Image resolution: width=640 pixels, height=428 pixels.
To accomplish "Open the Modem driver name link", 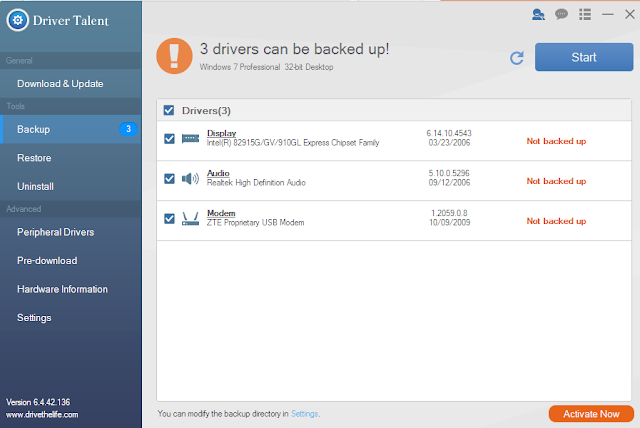I will (221, 213).
